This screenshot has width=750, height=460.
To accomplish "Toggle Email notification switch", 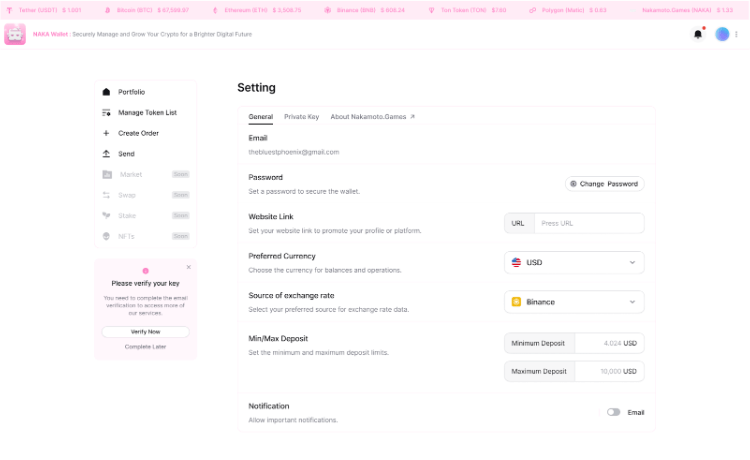I will pos(613,412).
